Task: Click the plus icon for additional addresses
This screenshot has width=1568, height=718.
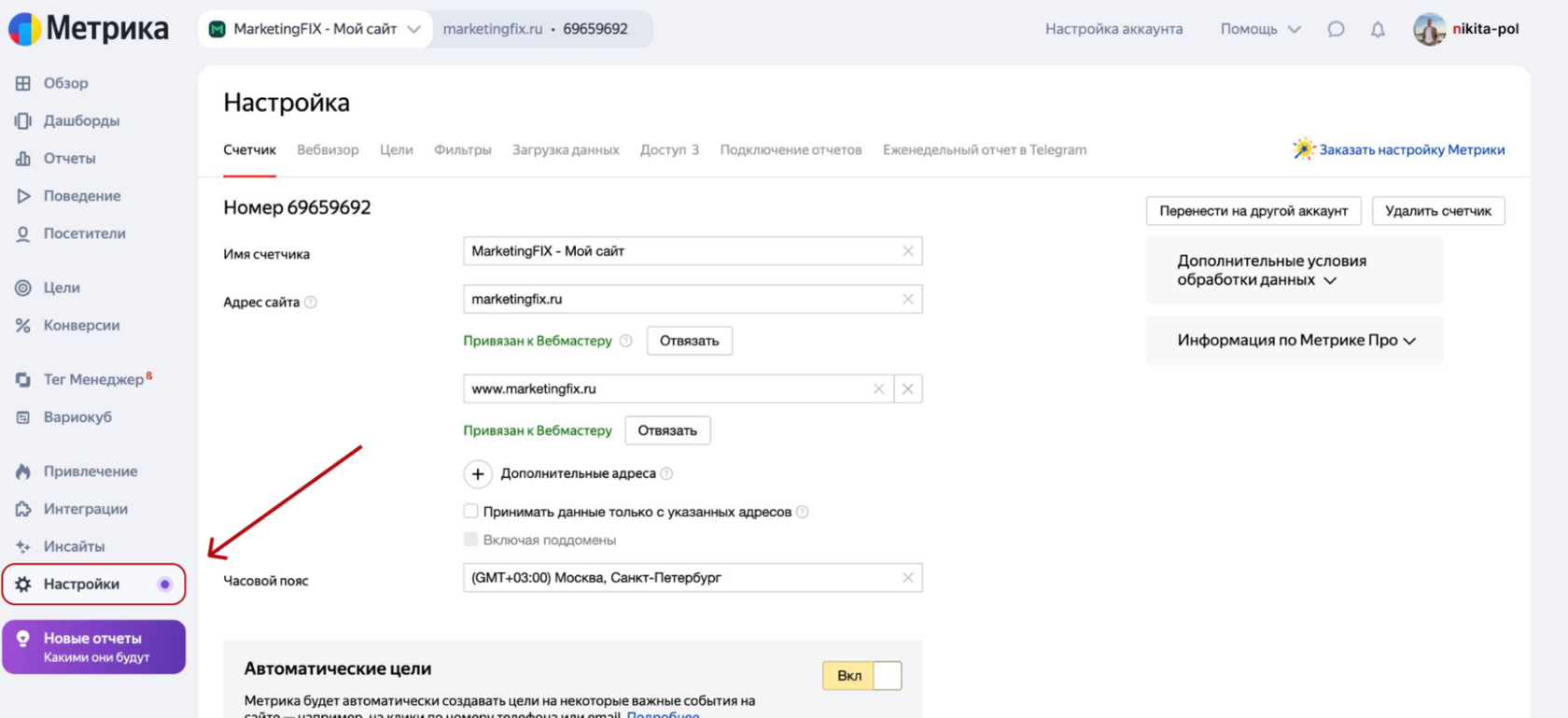Action: tap(478, 474)
